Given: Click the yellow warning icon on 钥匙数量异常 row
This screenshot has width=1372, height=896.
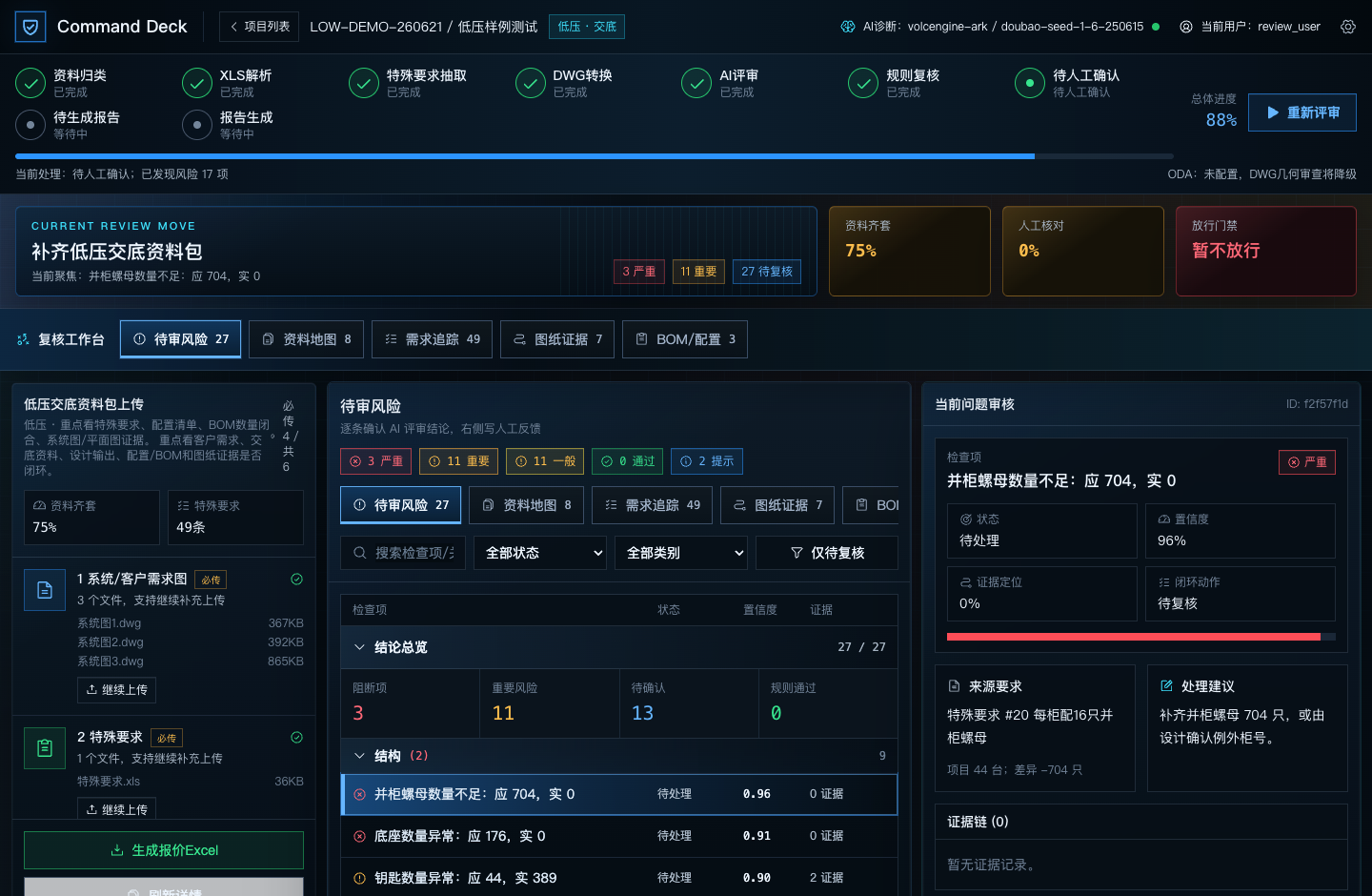Looking at the screenshot, I should point(359,878).
